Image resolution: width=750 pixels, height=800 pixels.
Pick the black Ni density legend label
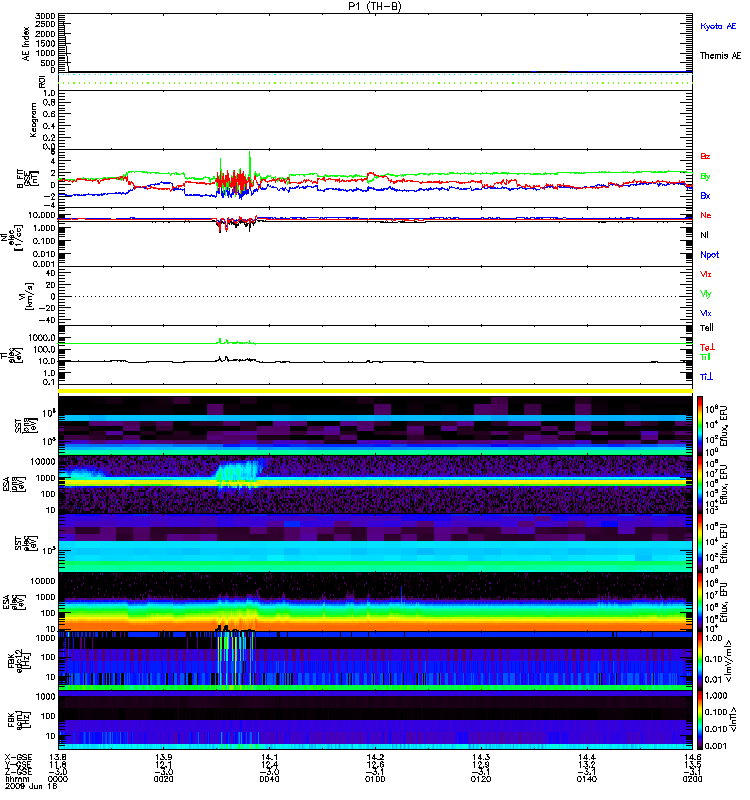coord(704,235)
